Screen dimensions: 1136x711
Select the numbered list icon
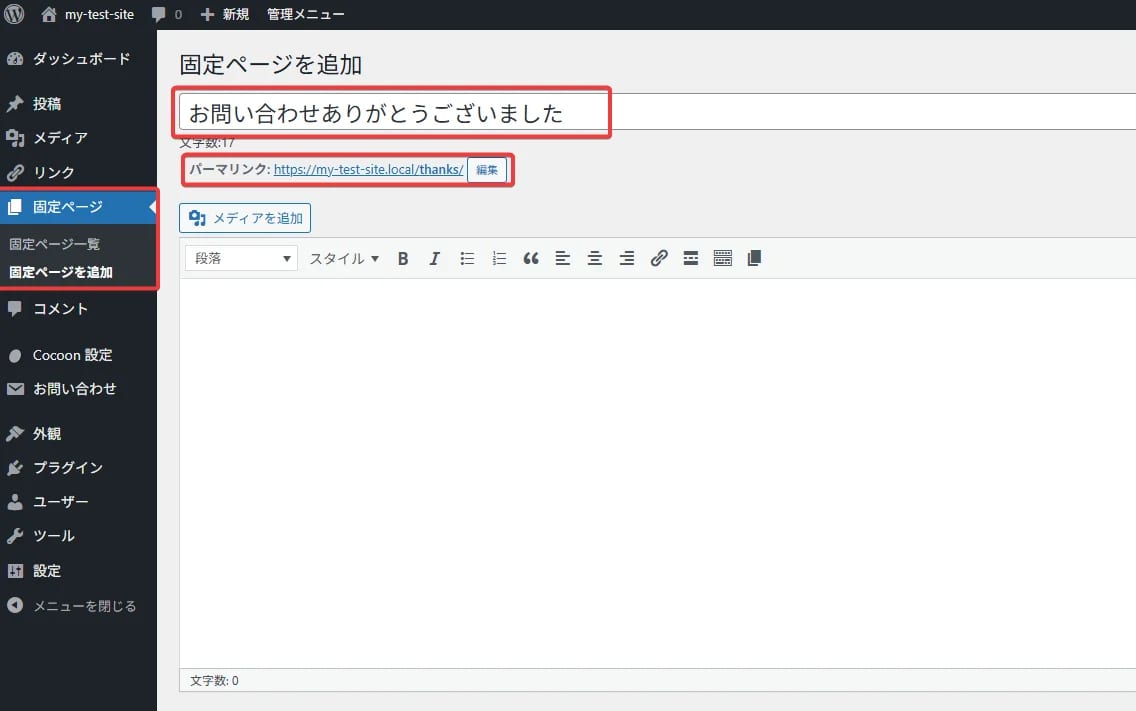click(499, 258)
